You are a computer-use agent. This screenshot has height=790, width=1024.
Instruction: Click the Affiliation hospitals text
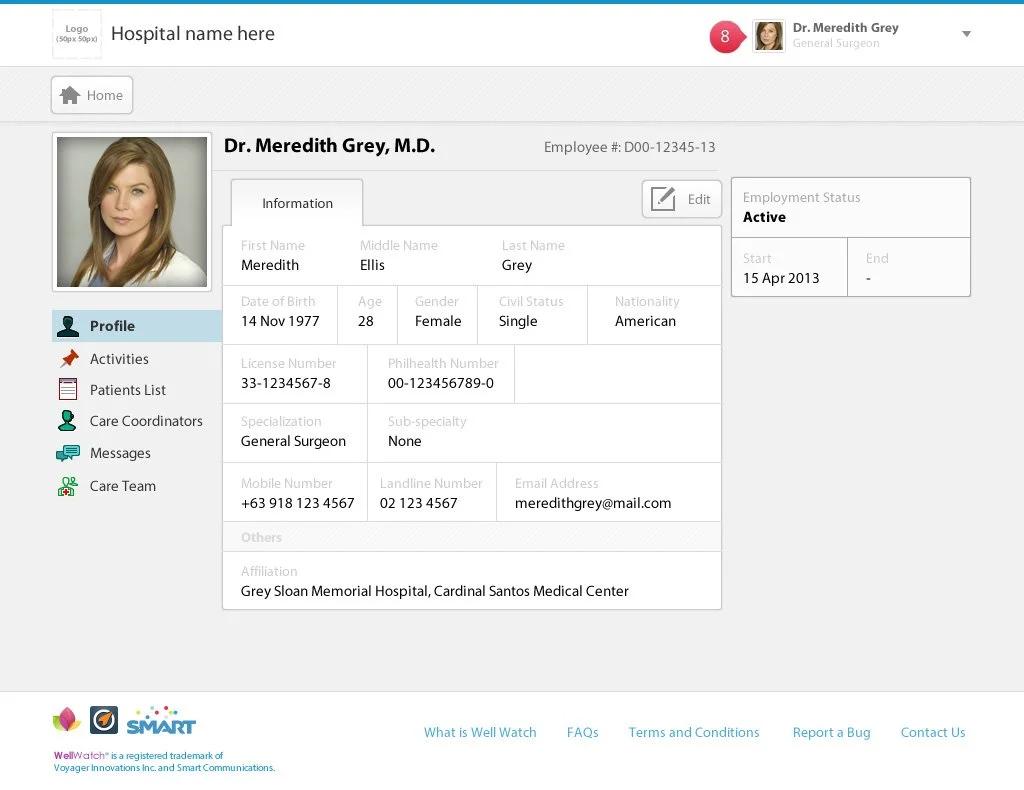(x=434, y=591)
